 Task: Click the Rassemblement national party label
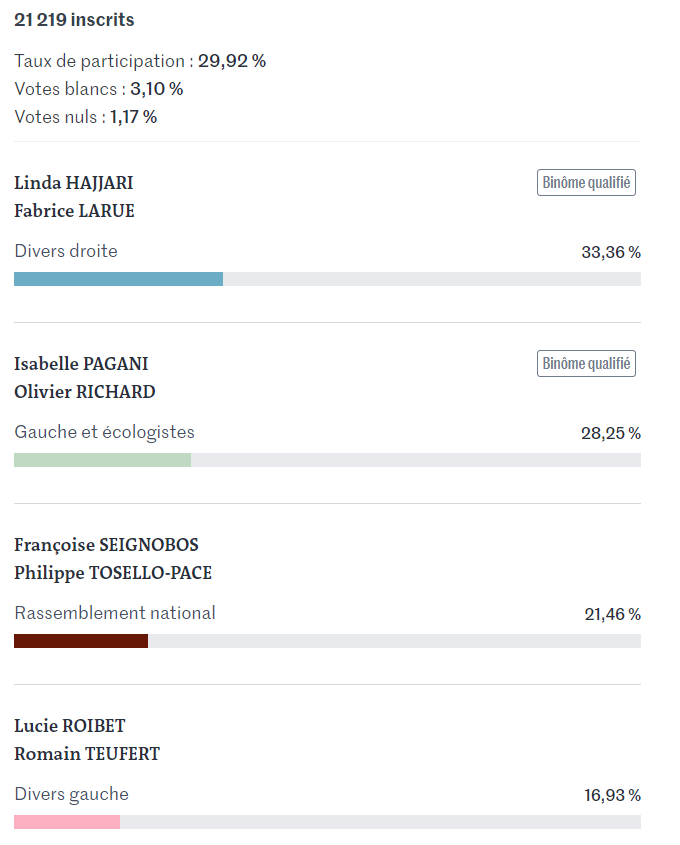pos(115,613)
